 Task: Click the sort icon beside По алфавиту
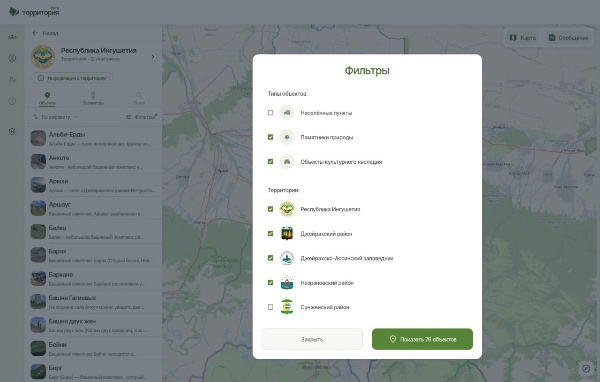[x=36, y=117]
